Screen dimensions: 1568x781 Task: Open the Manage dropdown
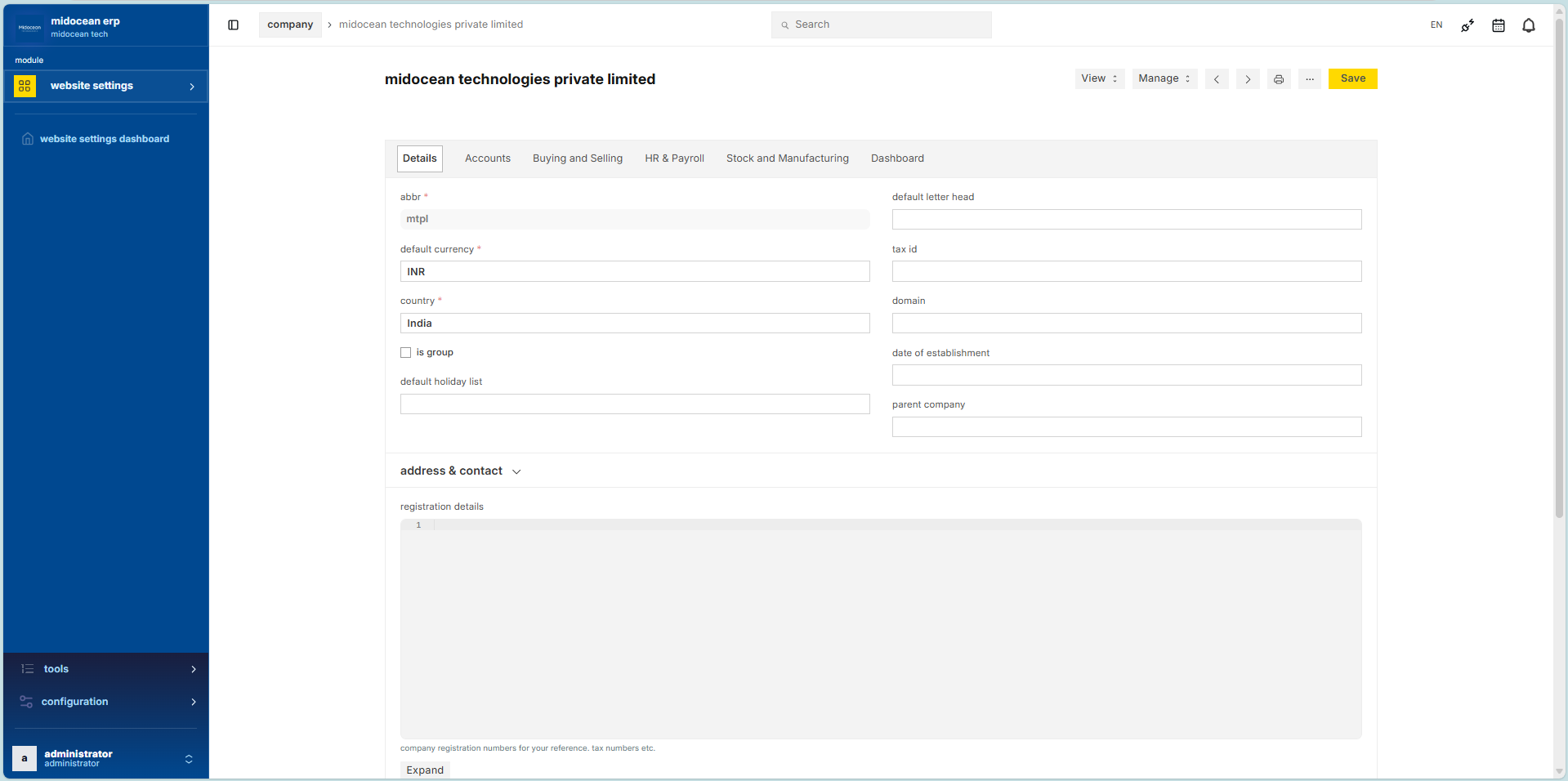point(1164,78)
